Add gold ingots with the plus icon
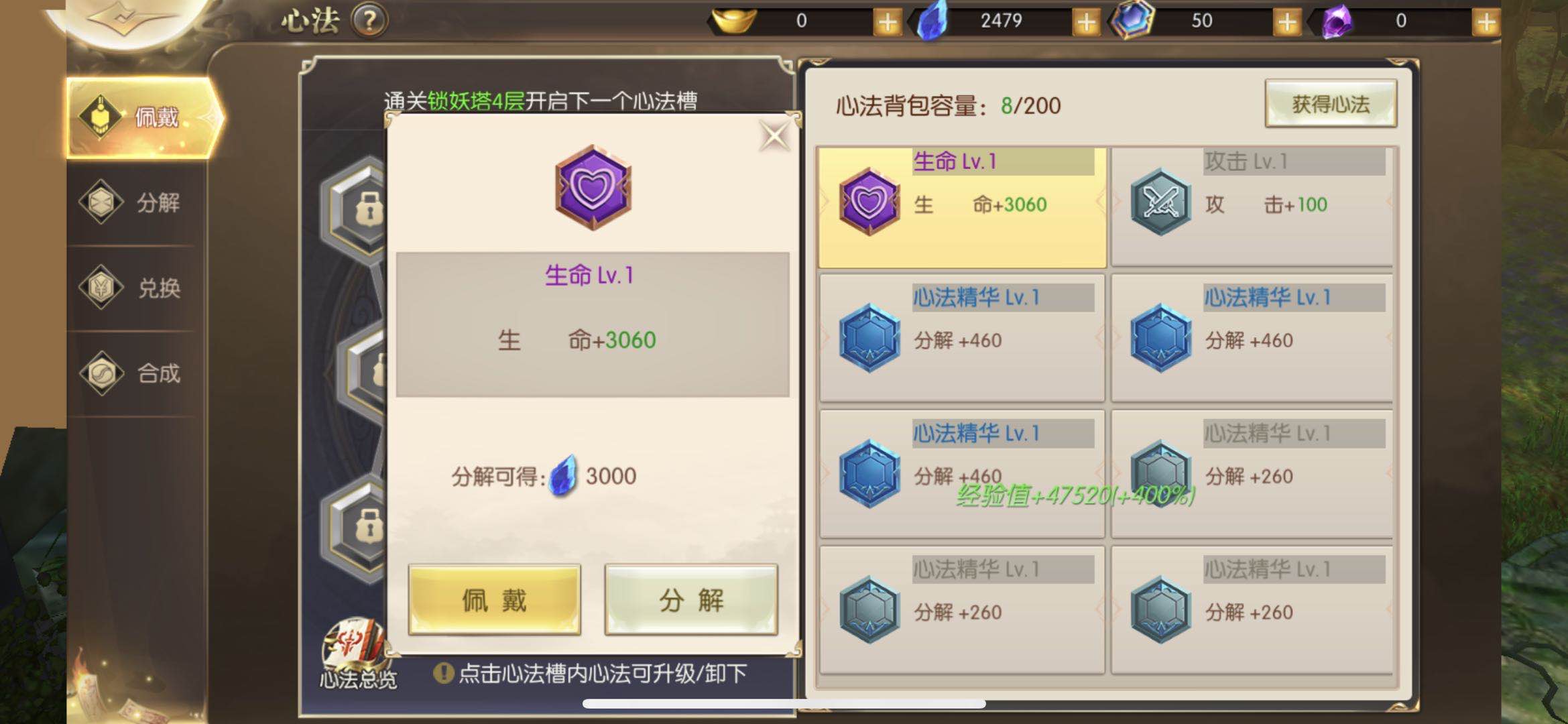1568x724 pixels. (x=887, y=22)
